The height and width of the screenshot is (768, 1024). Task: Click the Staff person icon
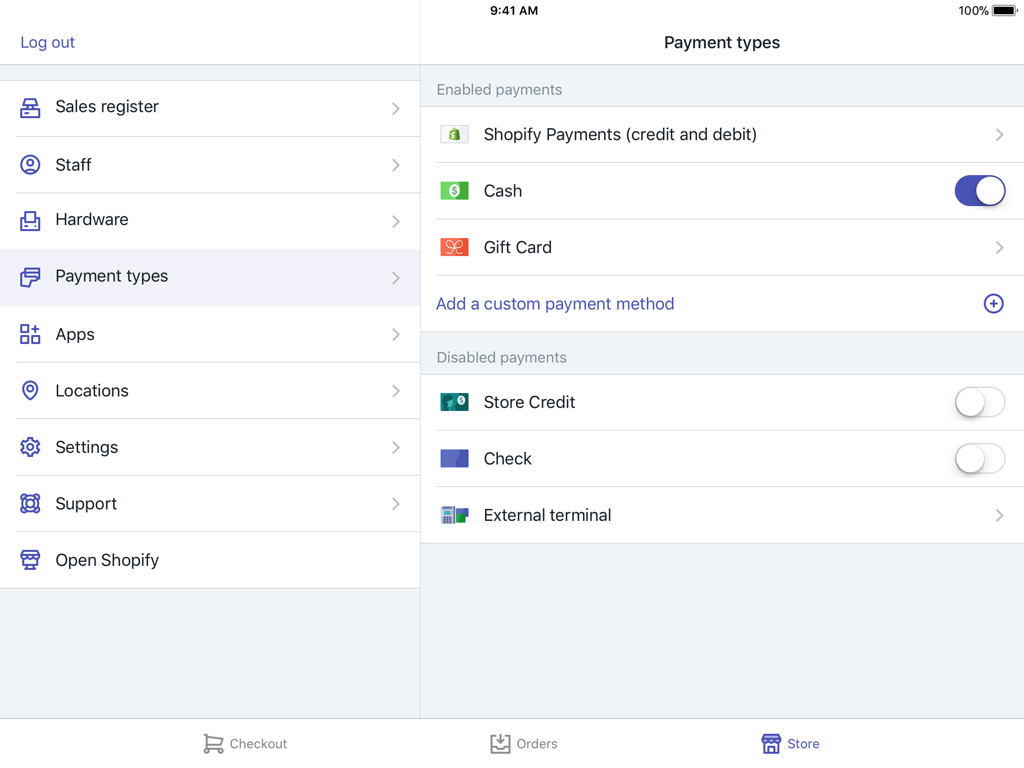click(30, 165)
